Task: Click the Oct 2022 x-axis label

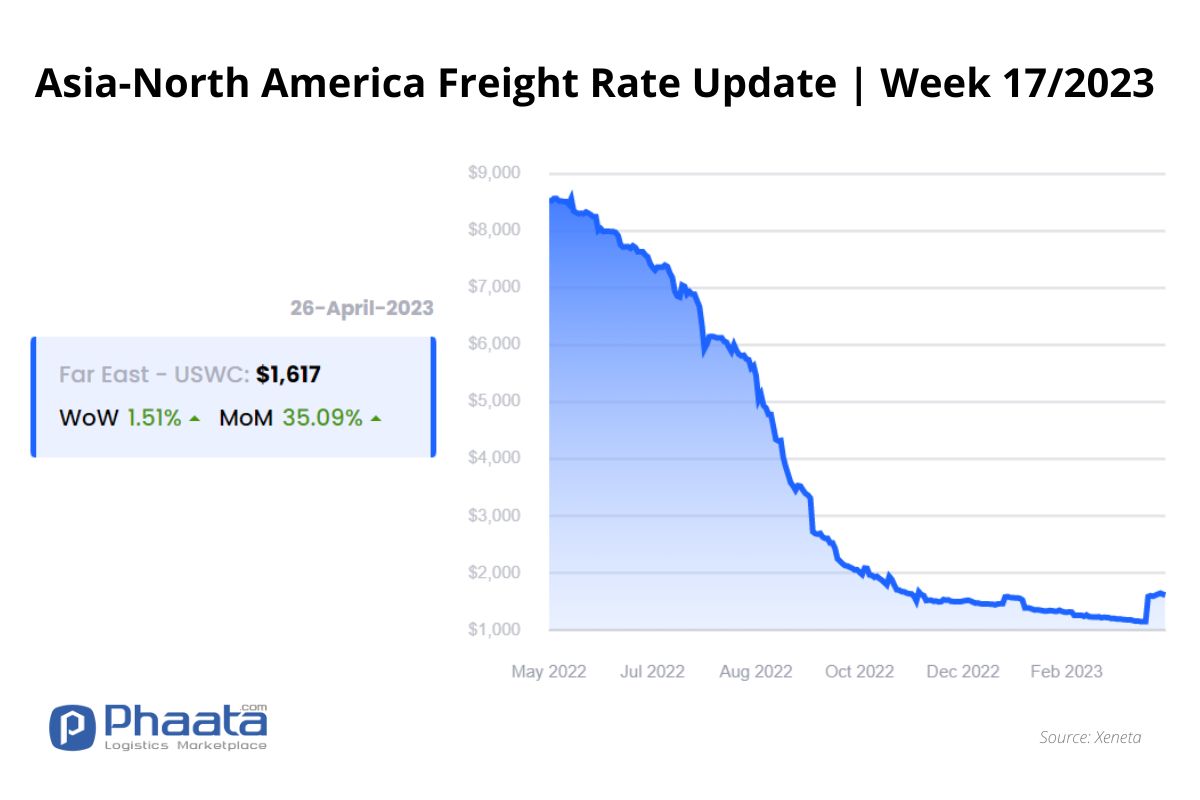Action: (860, 671)
